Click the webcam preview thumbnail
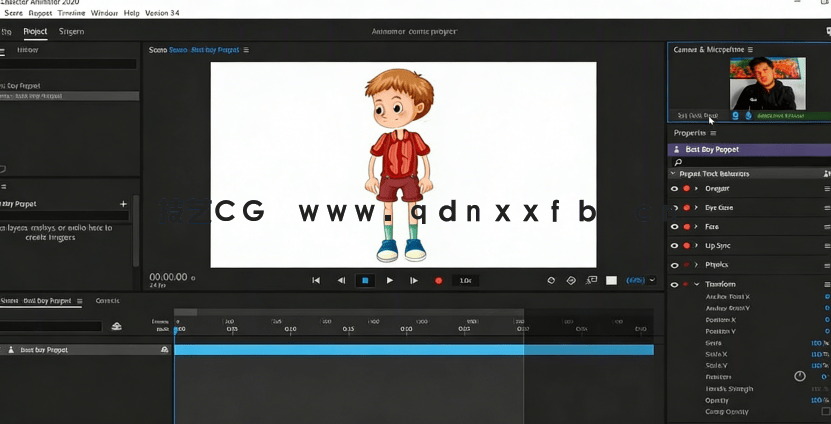The height and width of the screenshot is (424, 831). coord(767,83)
